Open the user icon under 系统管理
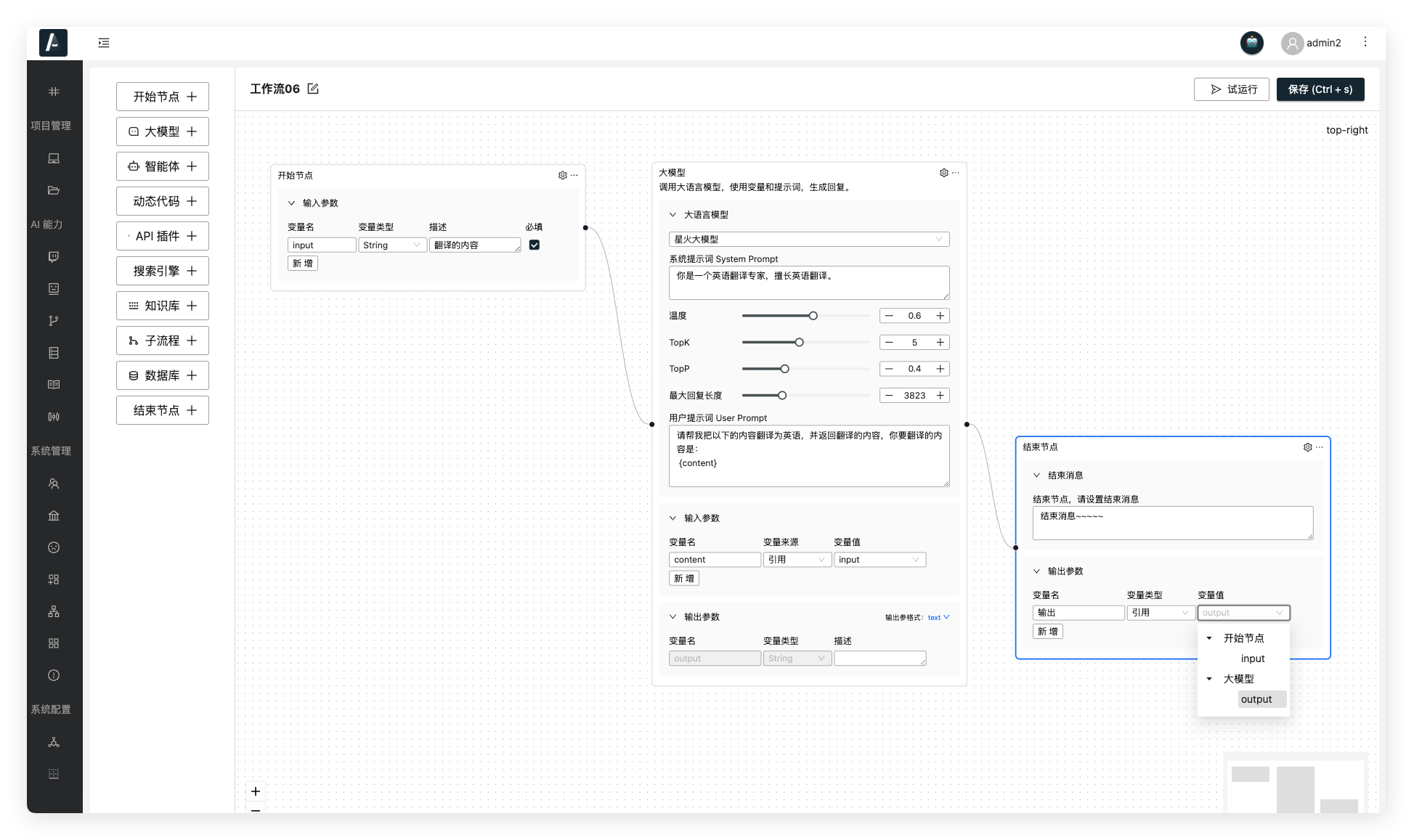Screen dimensions: 1414x840 click(x=54, y=484)
